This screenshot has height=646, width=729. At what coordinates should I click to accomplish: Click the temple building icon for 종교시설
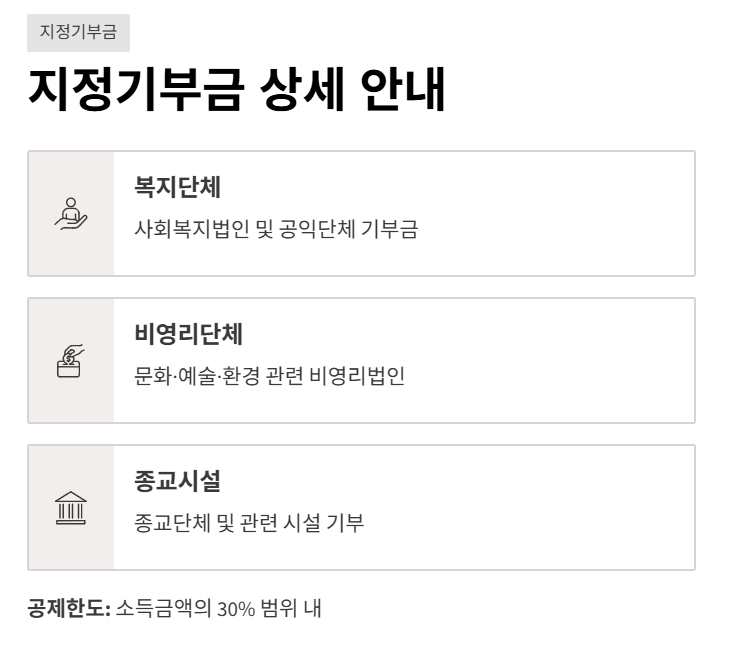pyautogui.click(x=71, y=508)
